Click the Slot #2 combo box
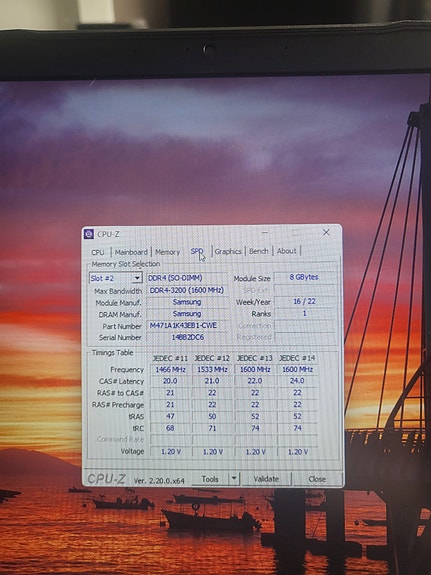This screenshot has height=575, width=431. coord(115,278)
